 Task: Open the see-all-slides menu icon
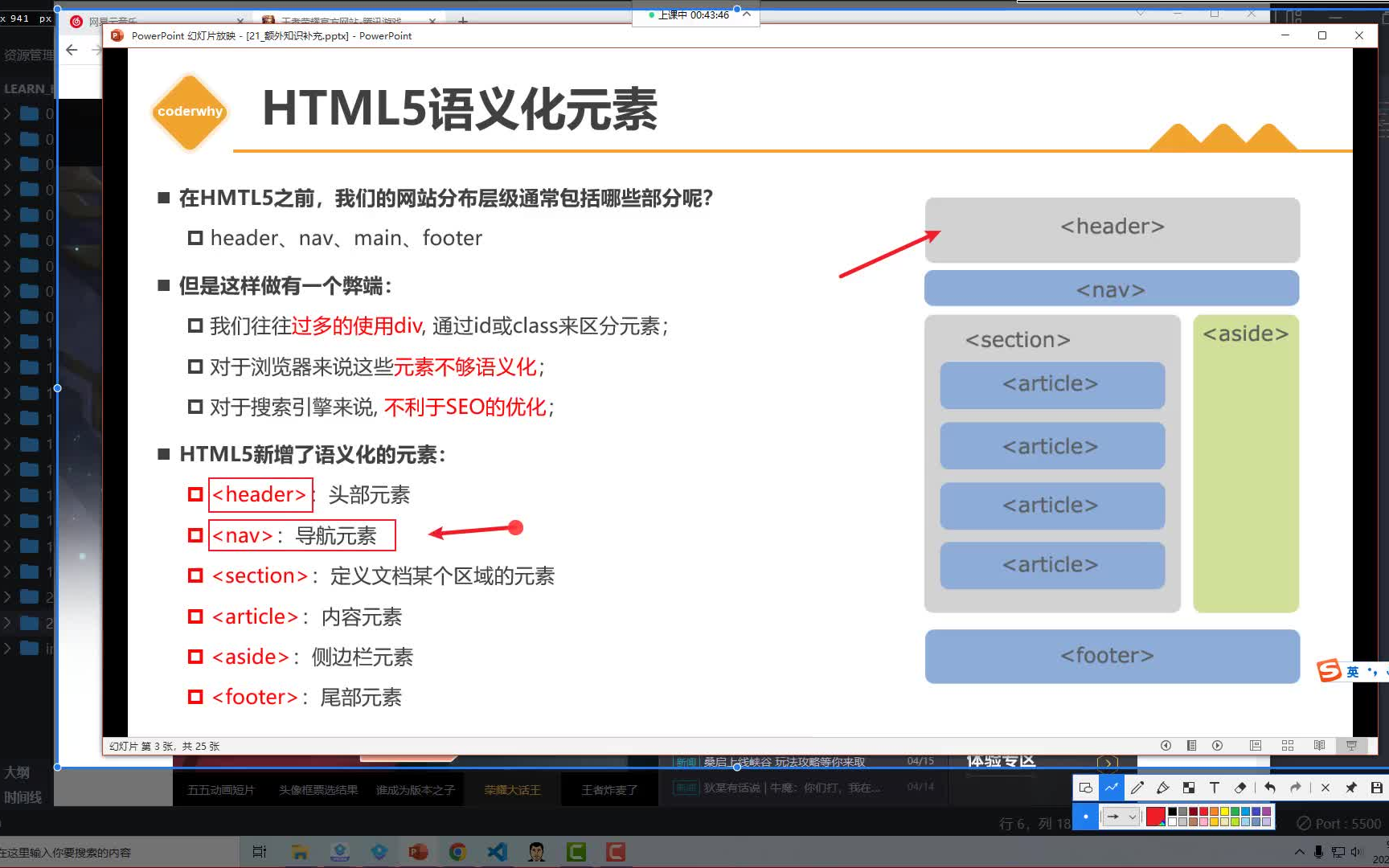click(x=1191, y=746)
